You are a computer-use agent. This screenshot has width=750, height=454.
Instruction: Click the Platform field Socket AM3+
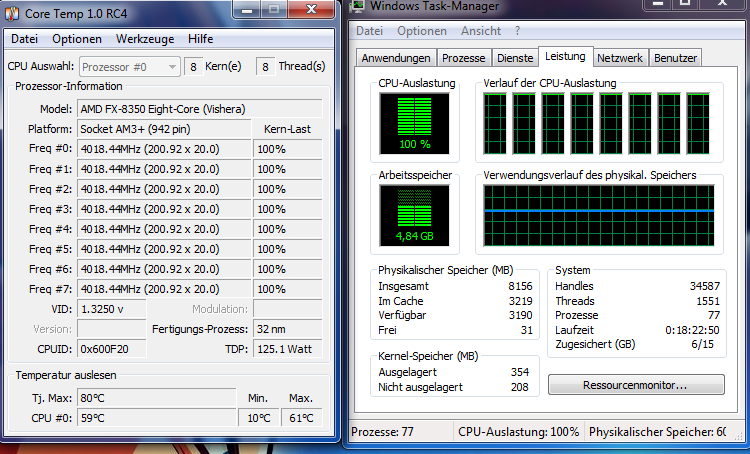[x=164, y=129]
